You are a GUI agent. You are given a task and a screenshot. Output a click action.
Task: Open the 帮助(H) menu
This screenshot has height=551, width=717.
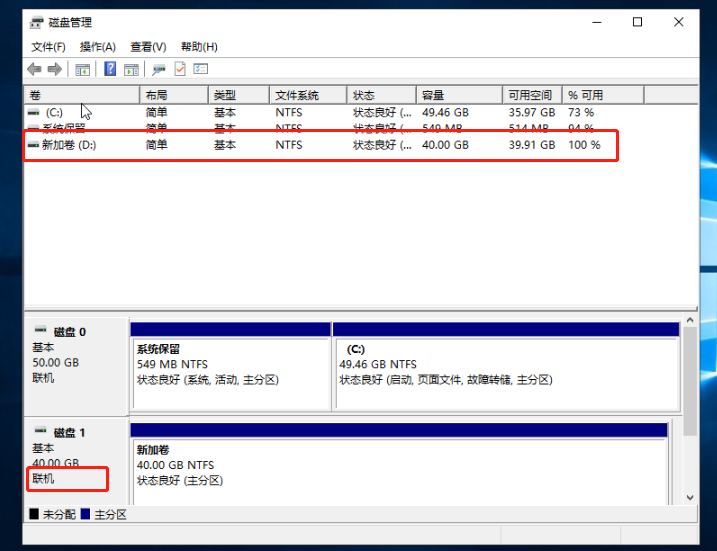coord(199,47)
